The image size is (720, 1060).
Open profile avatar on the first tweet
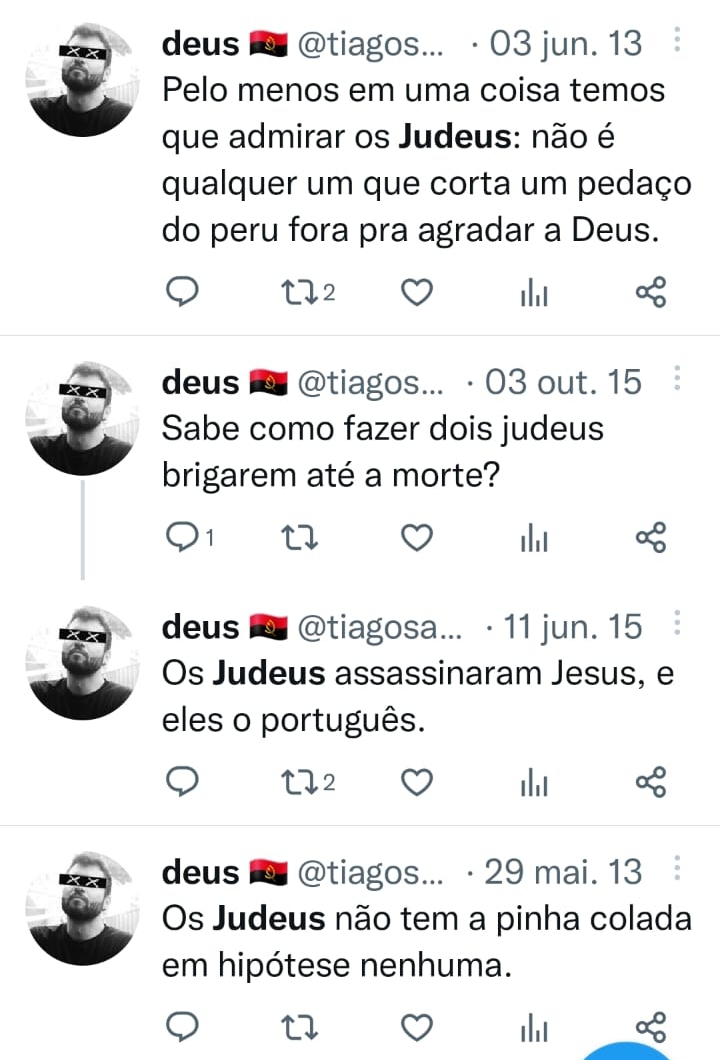coord(82,80)
